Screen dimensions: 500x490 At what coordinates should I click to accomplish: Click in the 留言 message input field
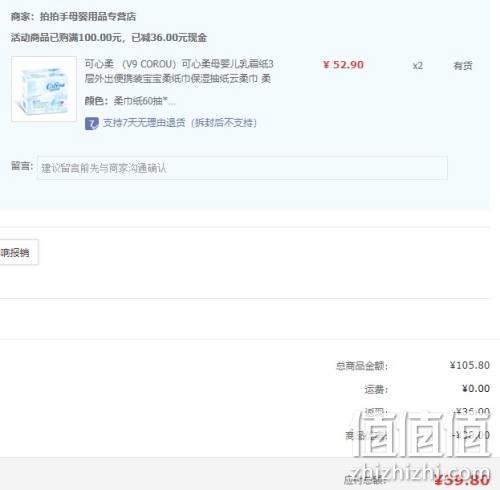(x=242, y=168)
